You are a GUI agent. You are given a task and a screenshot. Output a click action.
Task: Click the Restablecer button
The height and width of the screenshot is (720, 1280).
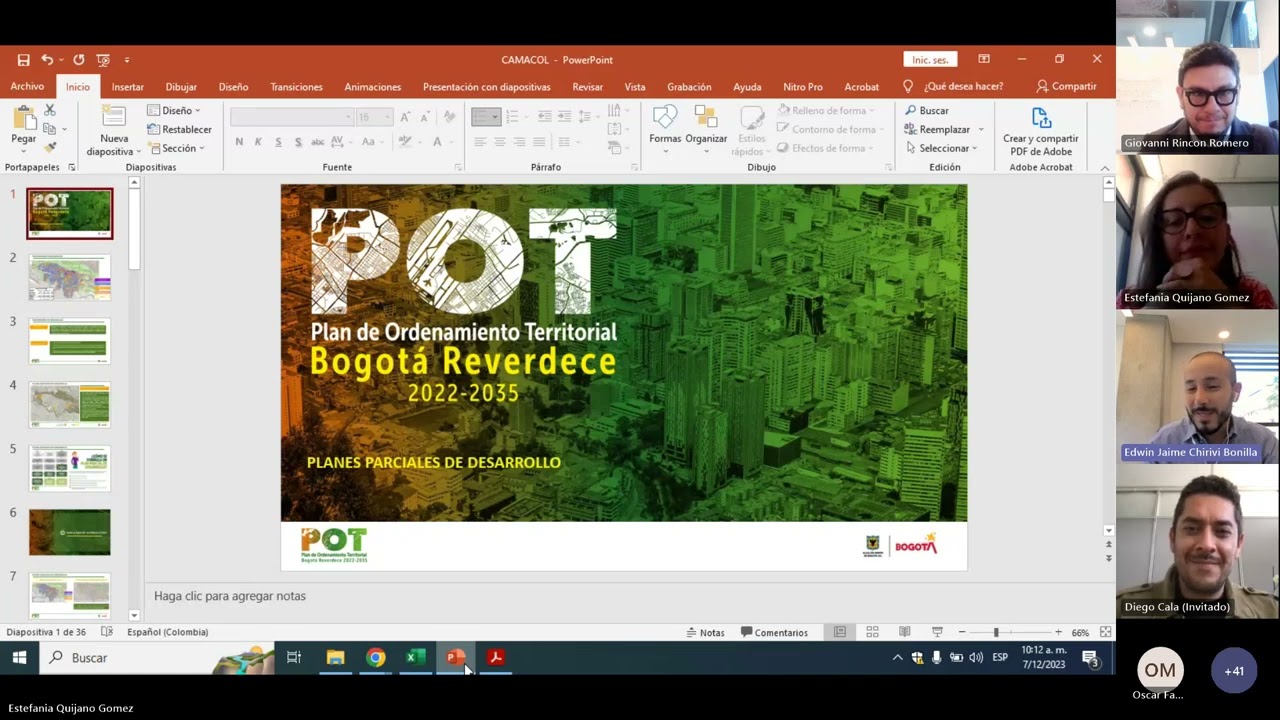click(179, 129)
